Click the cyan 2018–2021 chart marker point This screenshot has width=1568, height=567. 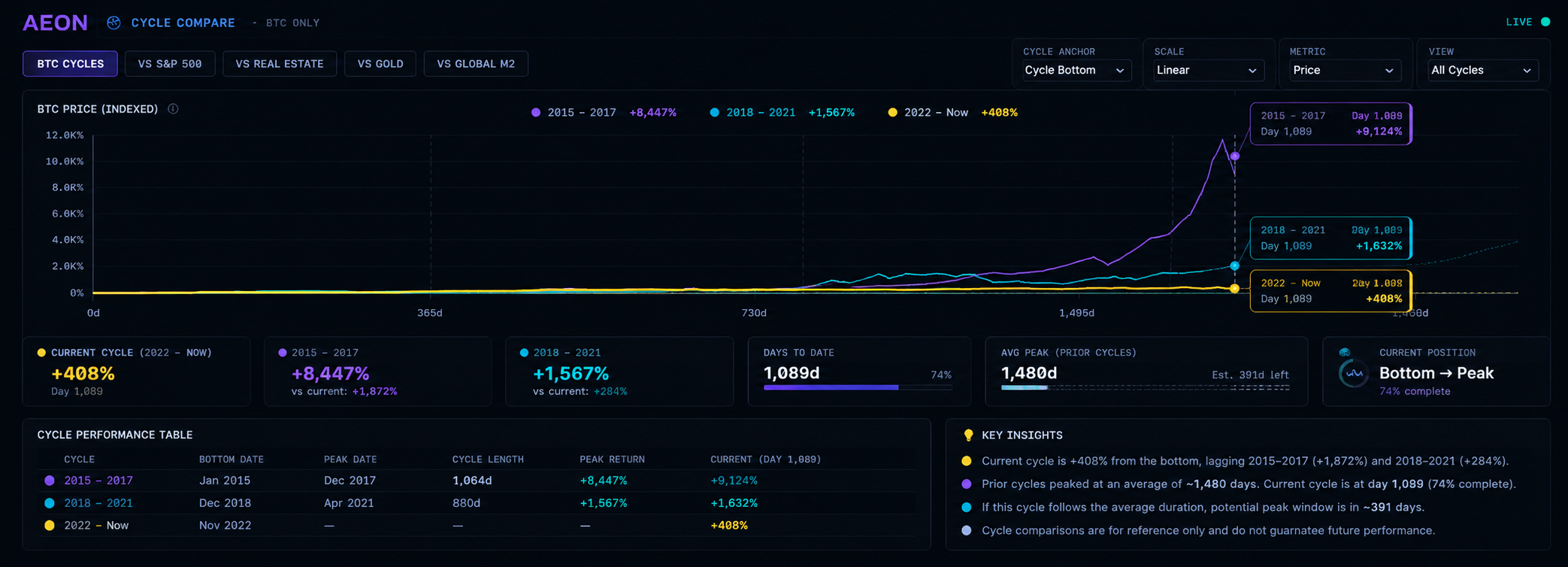click(x=1235, y=265)
